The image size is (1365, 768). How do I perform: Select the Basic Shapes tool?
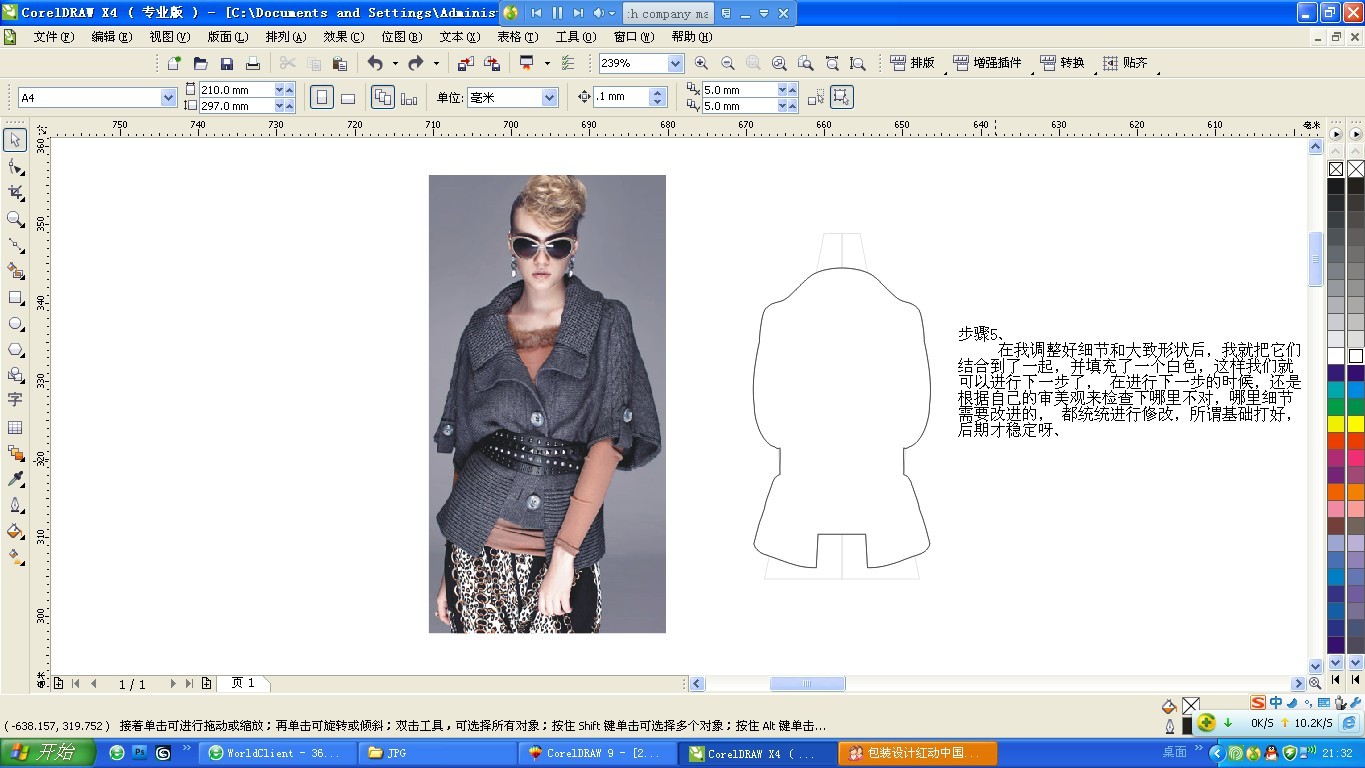(x=15, y=375)
